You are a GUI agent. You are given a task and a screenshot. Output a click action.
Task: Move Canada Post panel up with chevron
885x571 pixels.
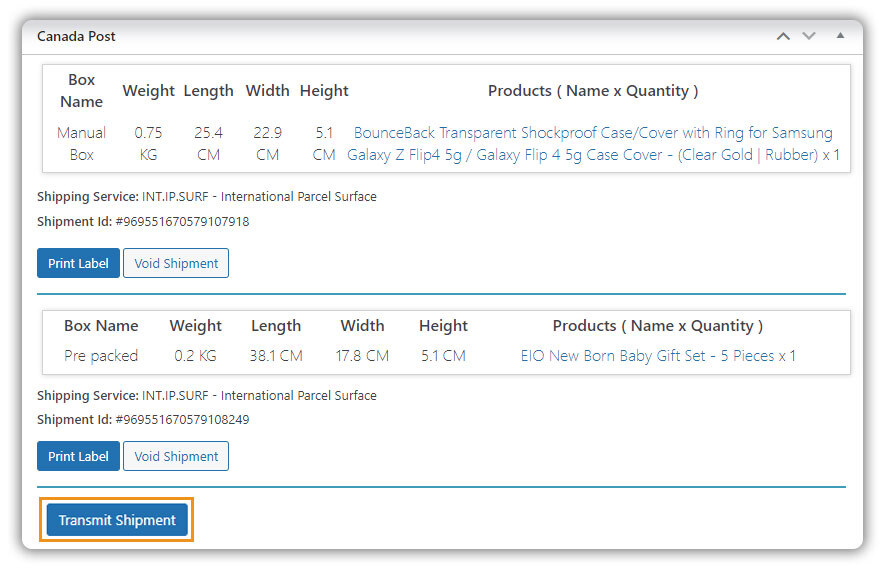tap(783, 36)
